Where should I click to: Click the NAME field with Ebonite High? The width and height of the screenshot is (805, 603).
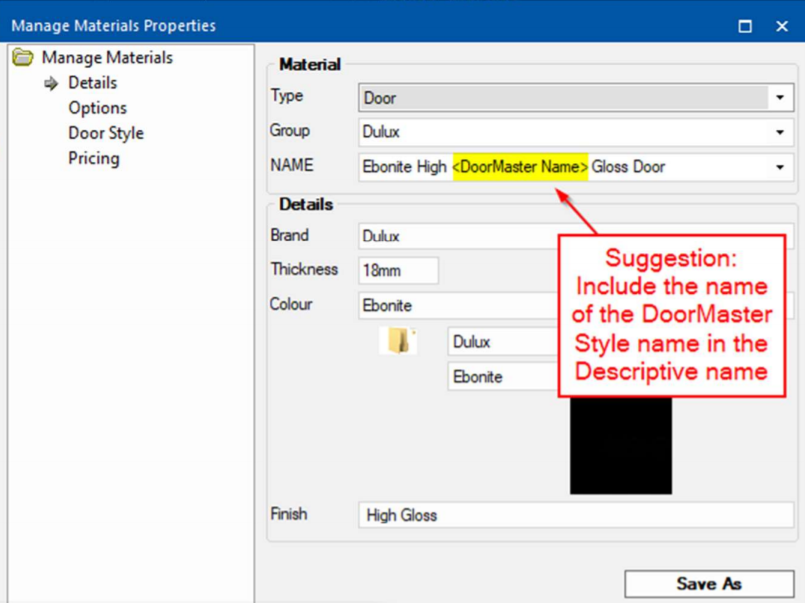pyautogui.click(x=576, y=167)
